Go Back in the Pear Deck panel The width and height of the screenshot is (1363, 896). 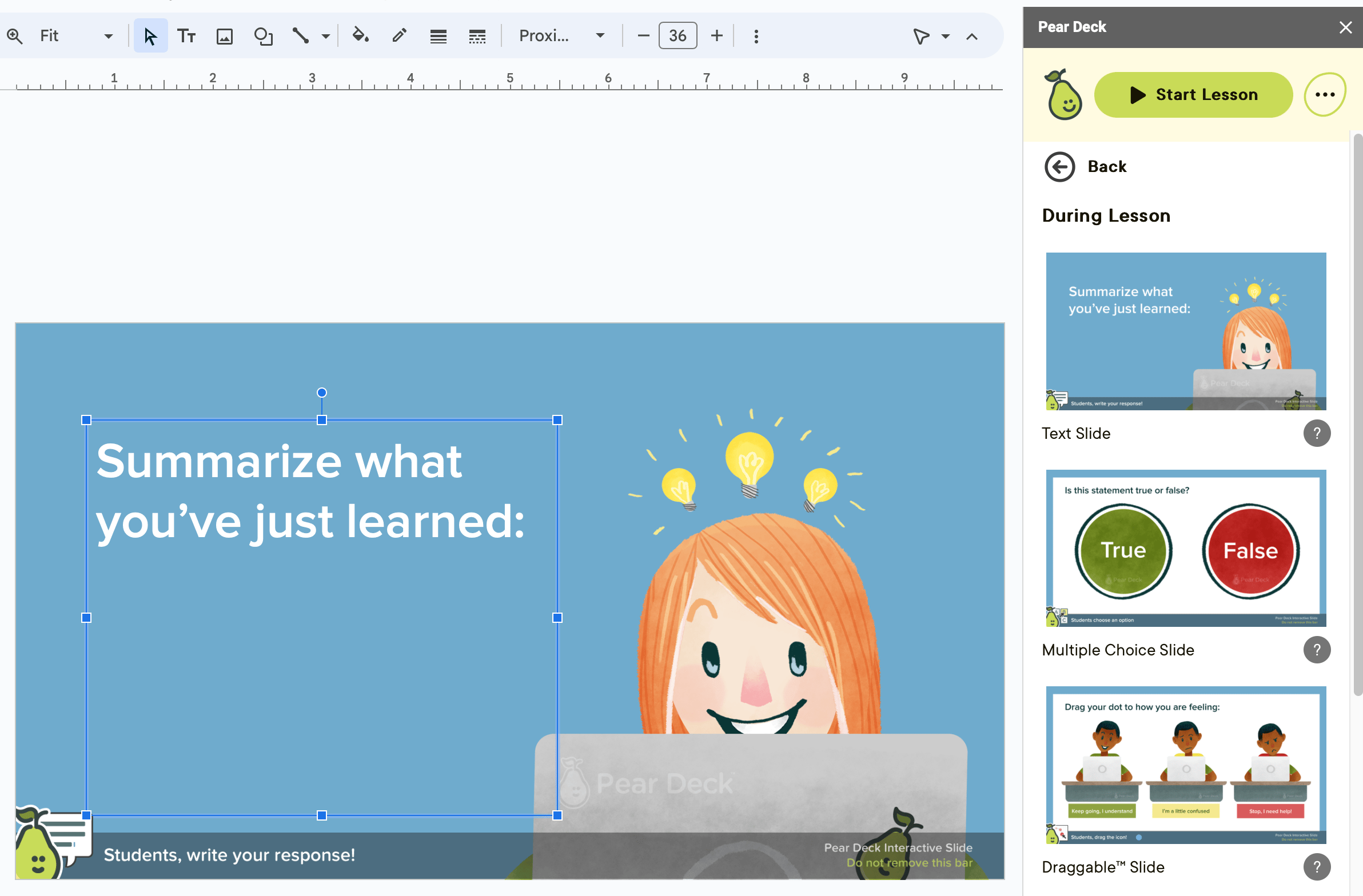(1086, 167)
